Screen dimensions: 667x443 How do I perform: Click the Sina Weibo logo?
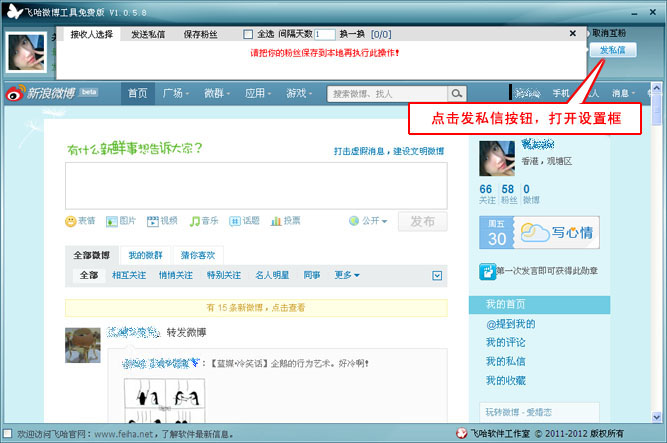[41, 93]
